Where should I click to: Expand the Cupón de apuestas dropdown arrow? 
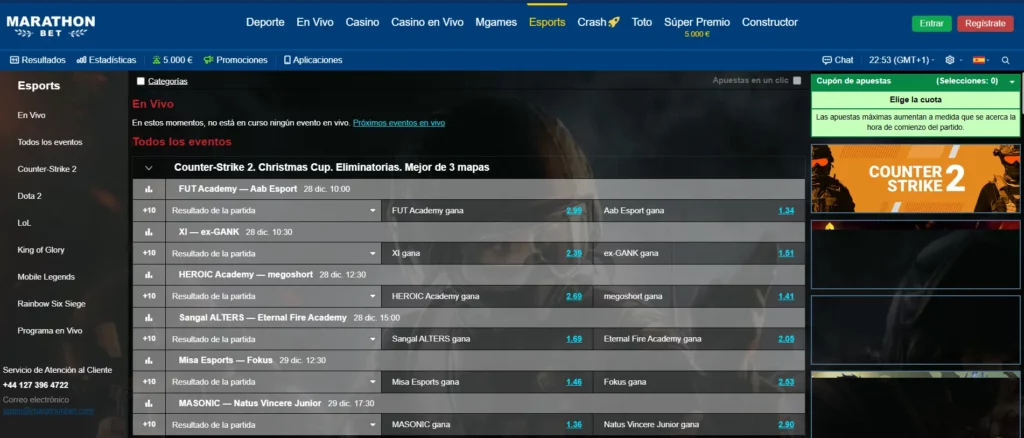tap(1012, 82)
